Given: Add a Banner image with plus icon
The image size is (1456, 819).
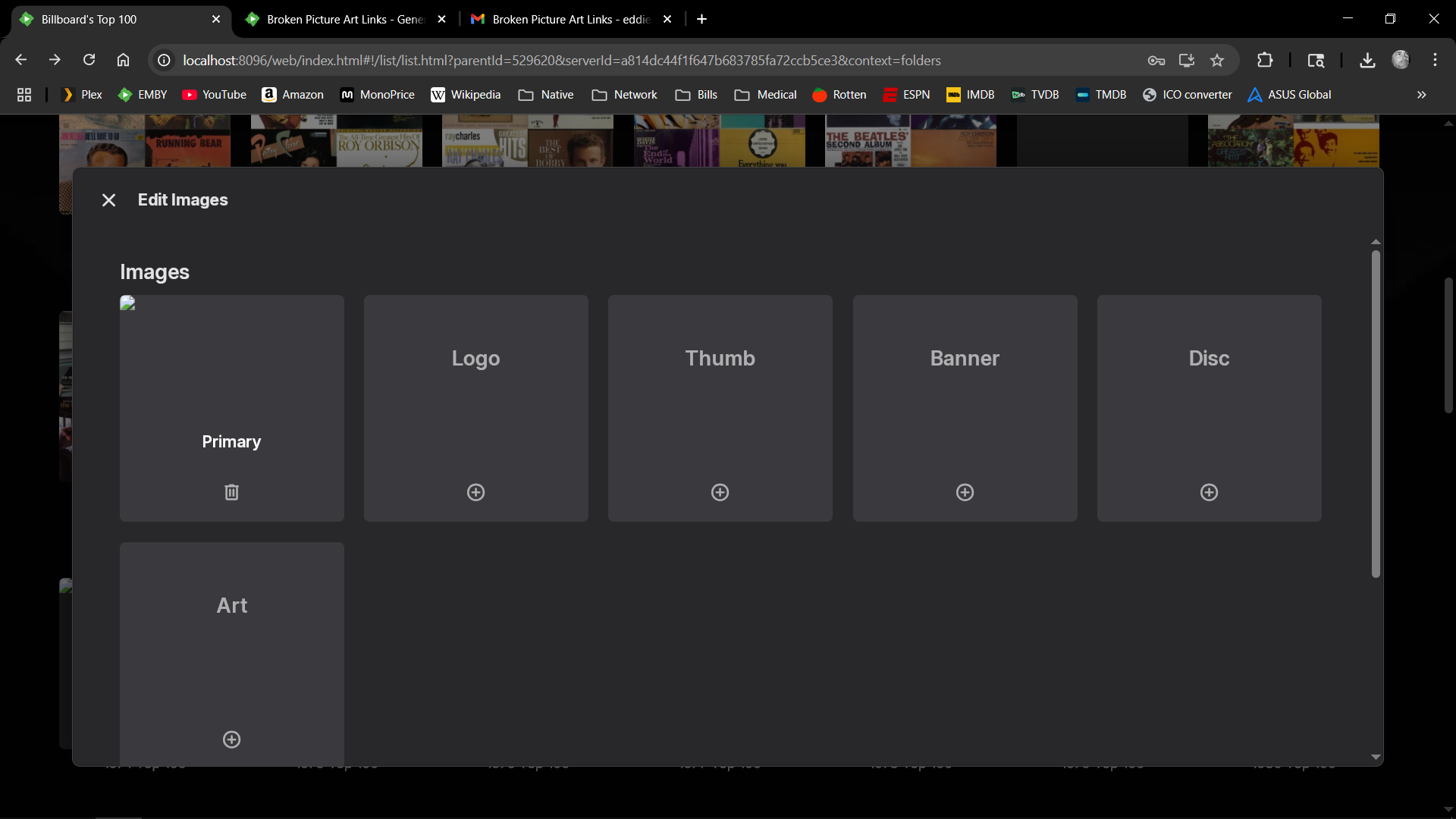Looking at the screenshot, I should click(965, 492).
